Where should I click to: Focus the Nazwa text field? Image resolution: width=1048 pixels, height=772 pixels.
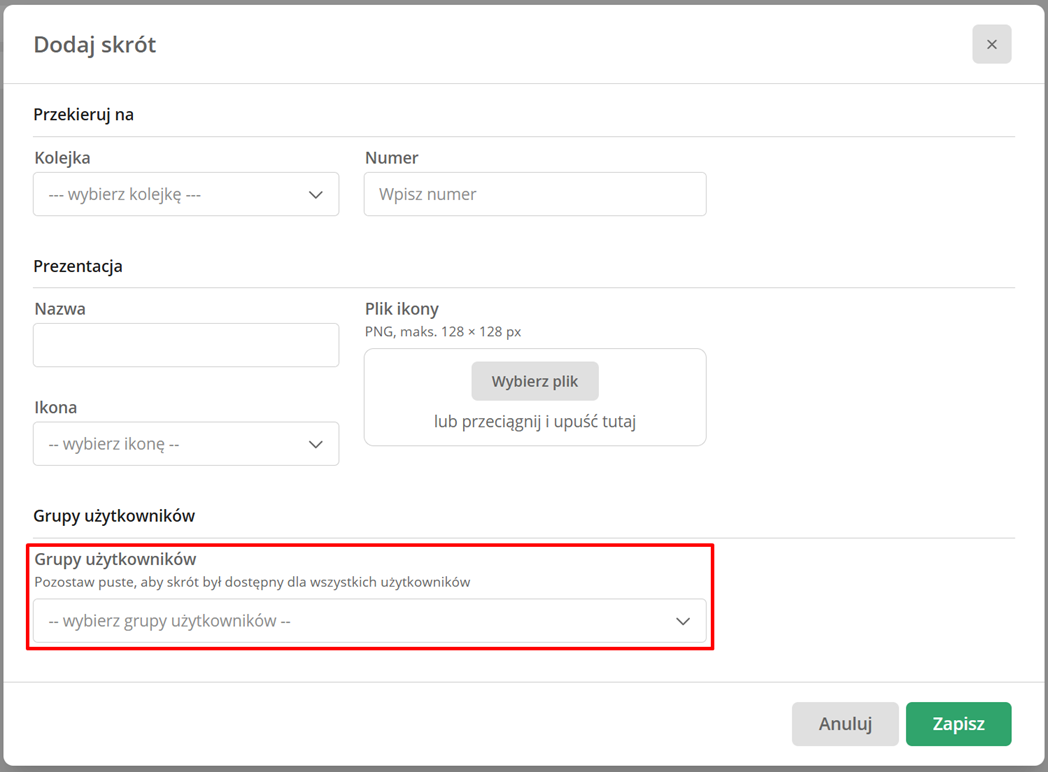(x=186, y=345)
